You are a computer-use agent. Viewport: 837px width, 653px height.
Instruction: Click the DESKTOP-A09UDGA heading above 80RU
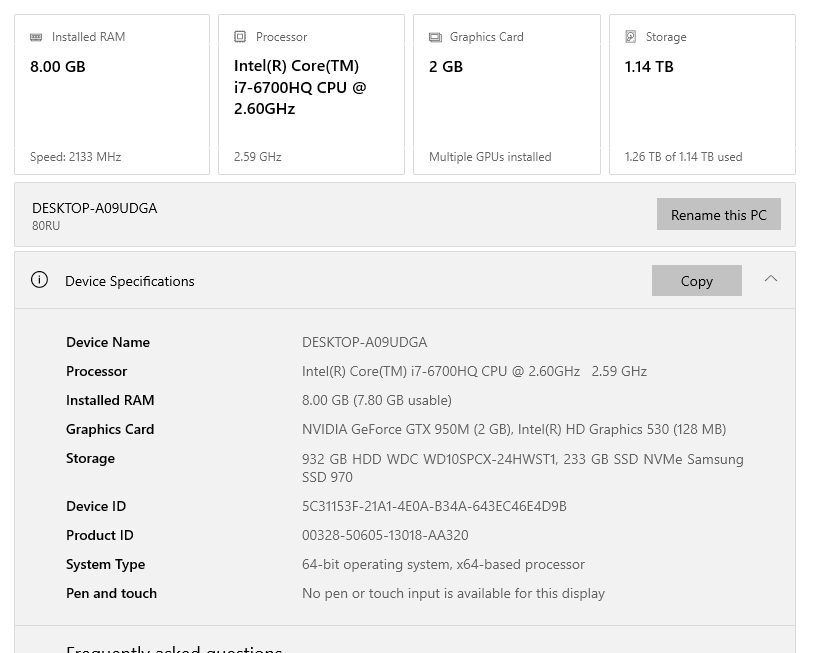click(94, 208)
